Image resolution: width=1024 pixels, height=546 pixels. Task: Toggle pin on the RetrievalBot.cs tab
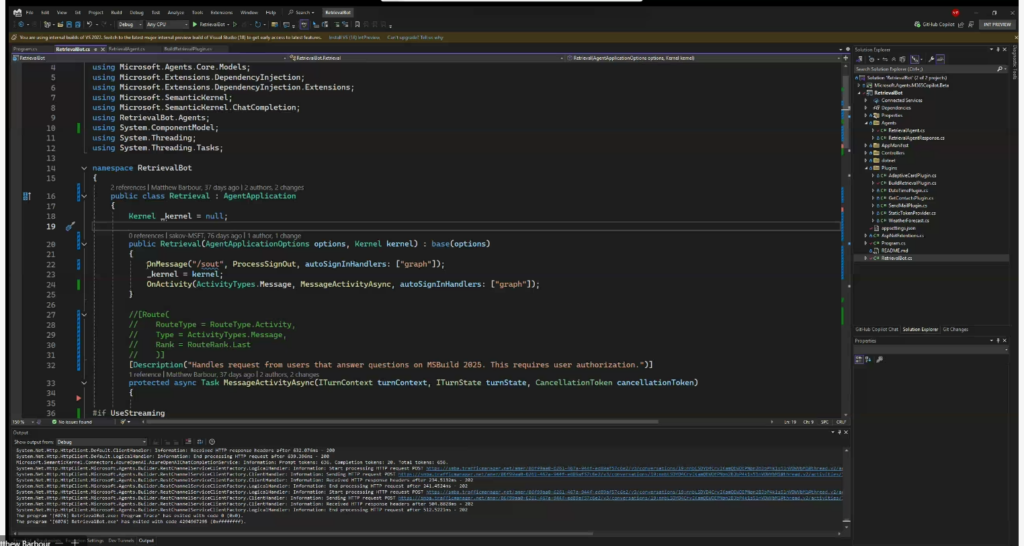(x=95, y=49)
